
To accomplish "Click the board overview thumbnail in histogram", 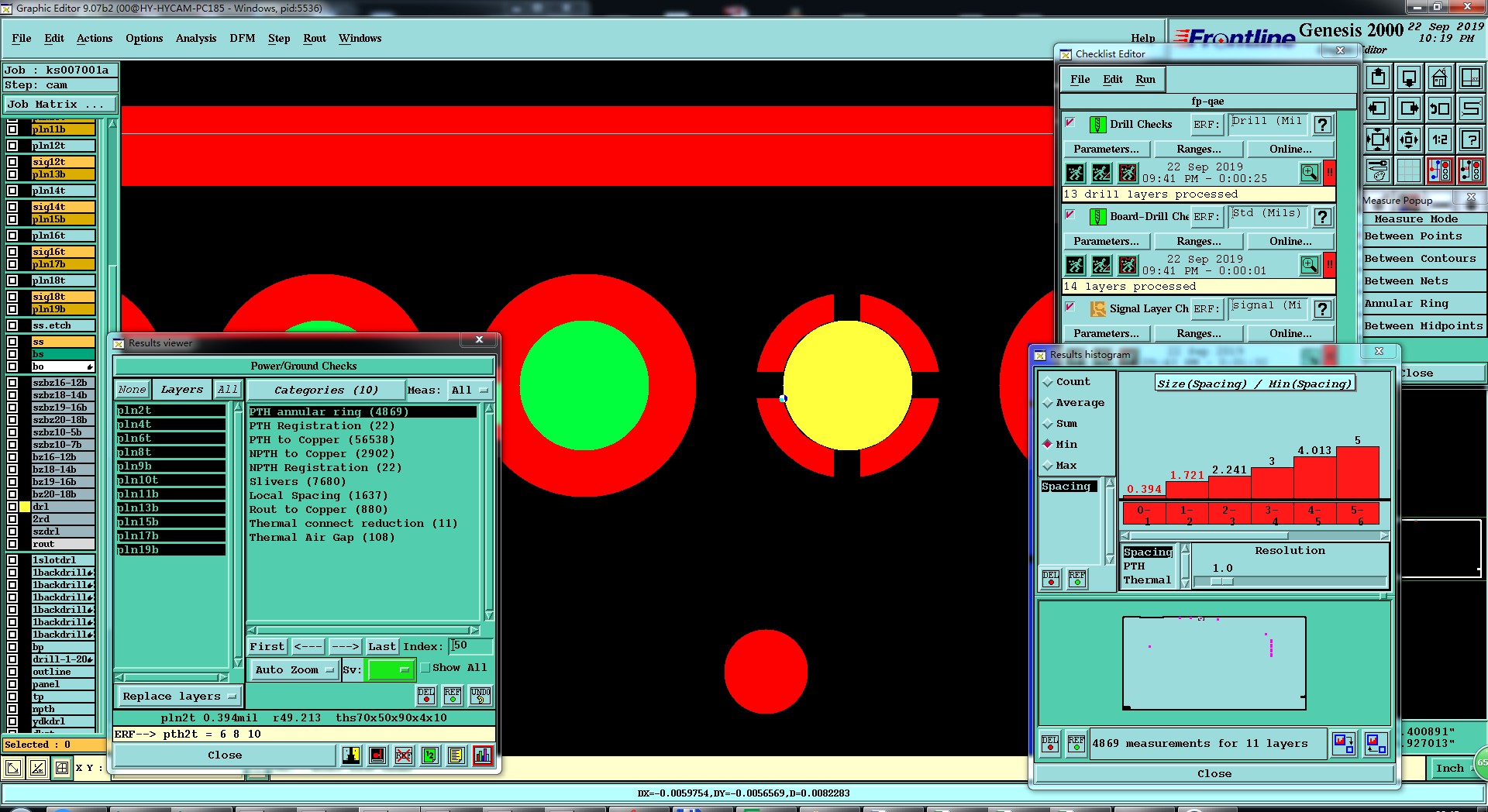I will (1214, 663).
